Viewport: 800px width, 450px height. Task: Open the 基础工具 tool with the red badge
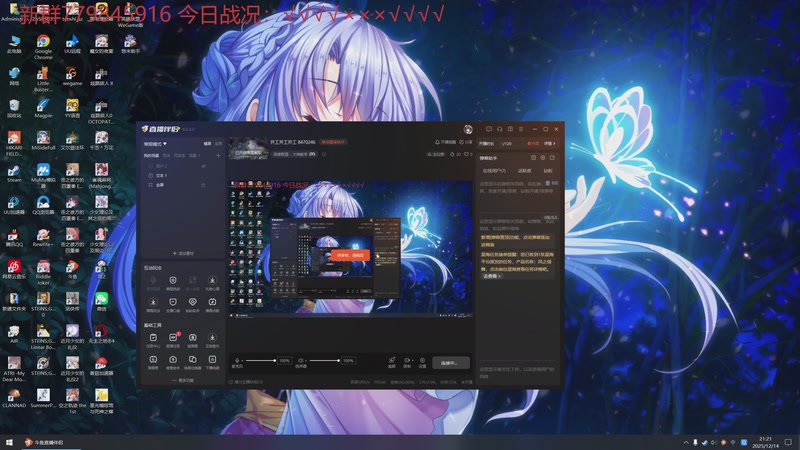pos(173,340)
